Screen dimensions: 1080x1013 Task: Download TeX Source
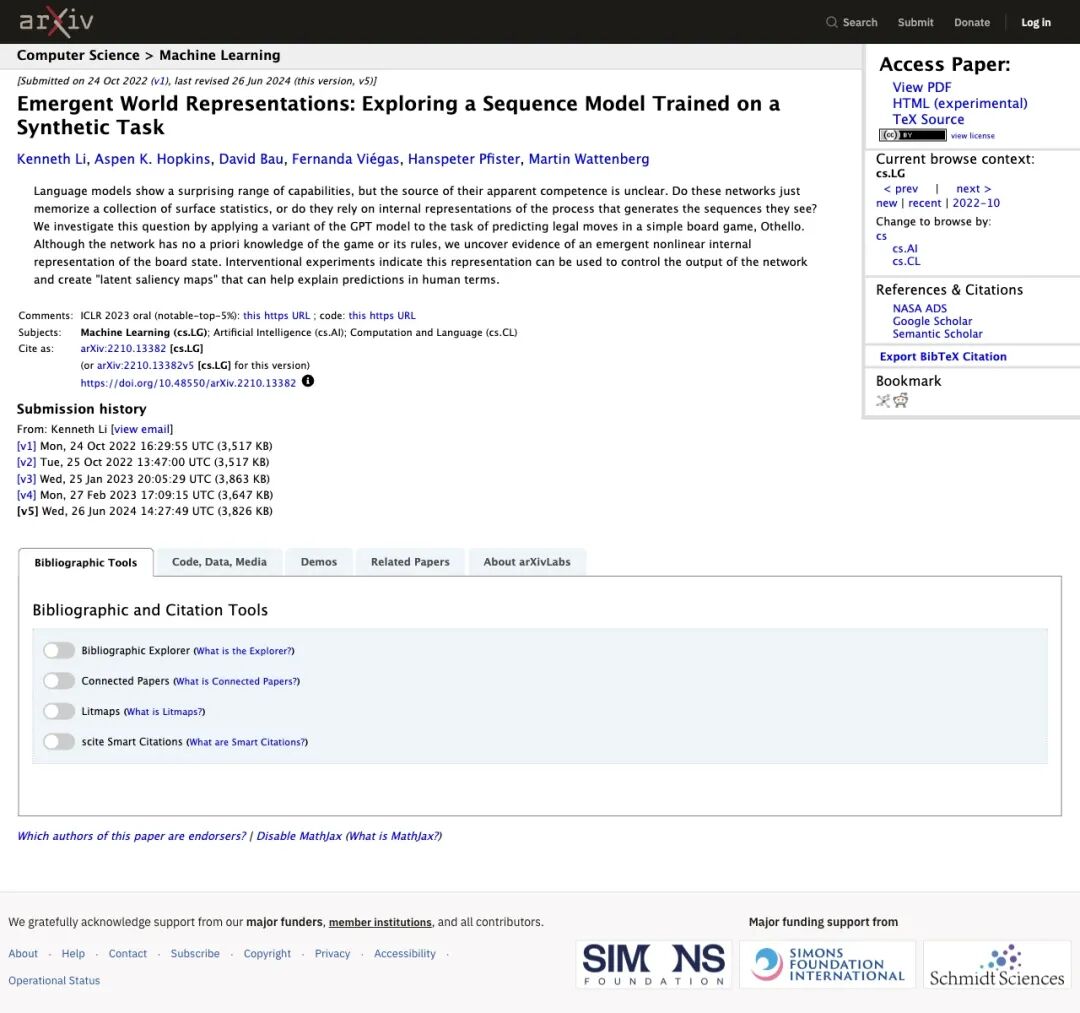click(x=928, y=119)
